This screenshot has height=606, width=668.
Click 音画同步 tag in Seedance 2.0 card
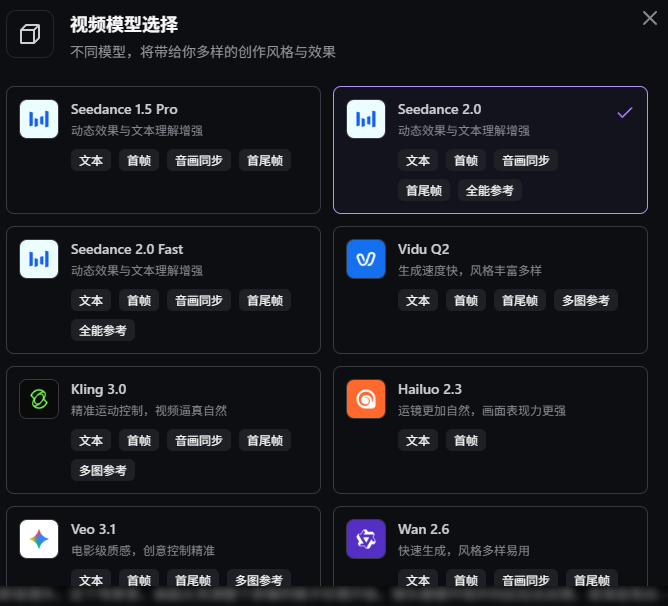tap(526, 160)
